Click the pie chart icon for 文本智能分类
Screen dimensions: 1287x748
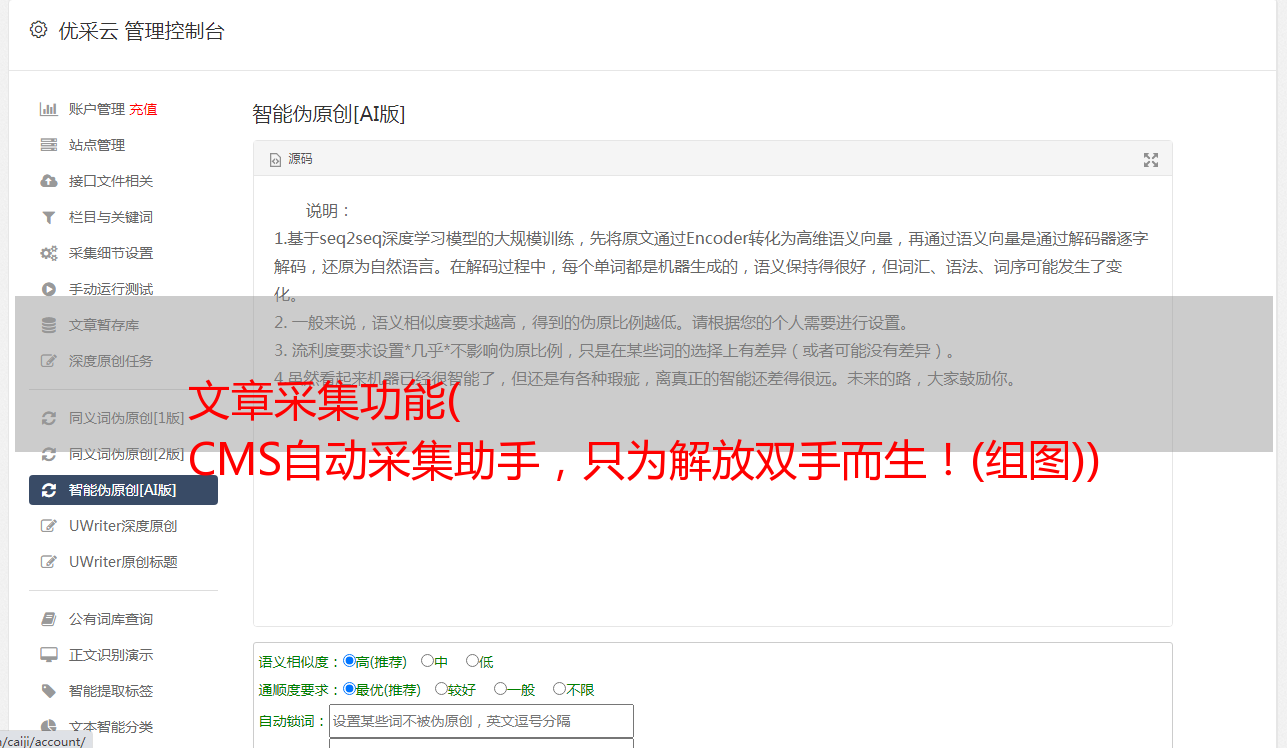tap(48, 727)
